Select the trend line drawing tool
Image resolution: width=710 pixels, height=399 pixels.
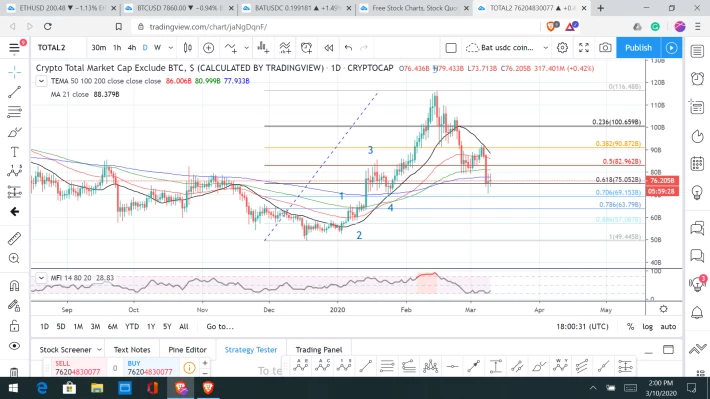pyautogui.click(x=14, y=92)
